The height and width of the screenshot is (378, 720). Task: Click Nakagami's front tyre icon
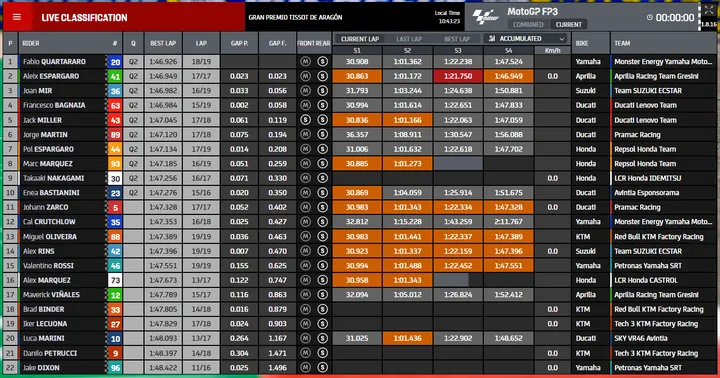click(305, 178)
